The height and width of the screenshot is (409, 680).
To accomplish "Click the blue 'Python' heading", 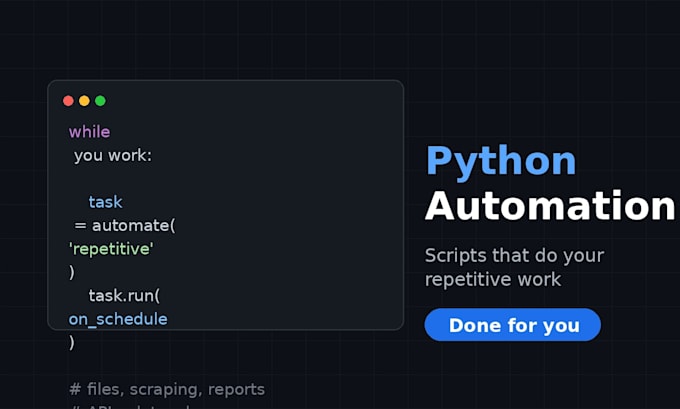I will pos(501,161).
